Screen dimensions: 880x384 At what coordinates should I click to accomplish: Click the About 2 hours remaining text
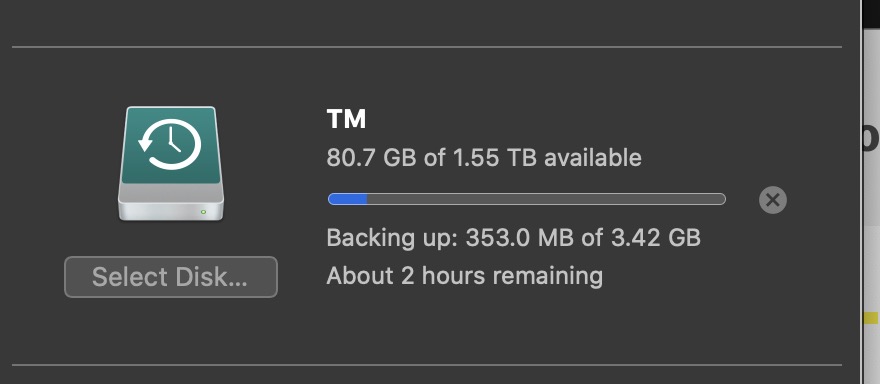point(465,276)
